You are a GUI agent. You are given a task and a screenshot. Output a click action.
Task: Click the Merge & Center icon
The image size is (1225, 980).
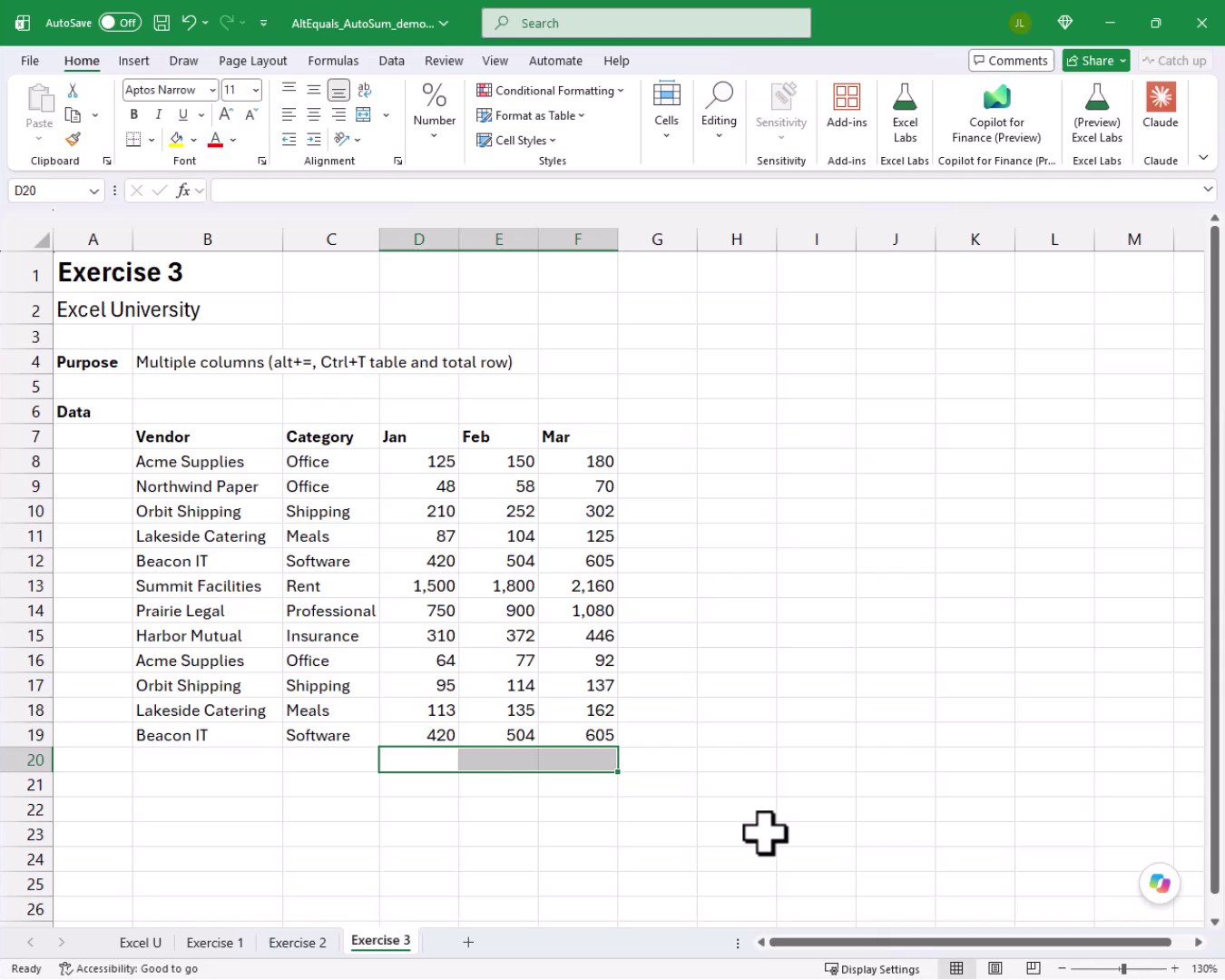pos(364,114)
